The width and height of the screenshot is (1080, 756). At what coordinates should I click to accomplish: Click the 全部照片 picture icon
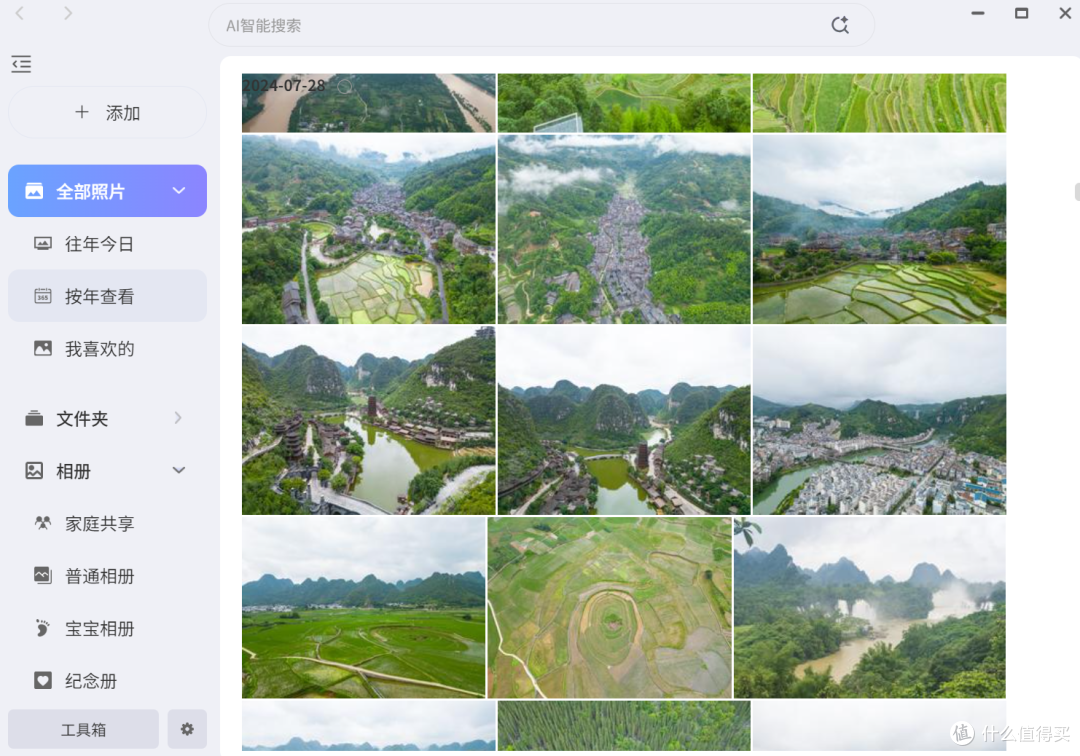click(x=34, y=191)
